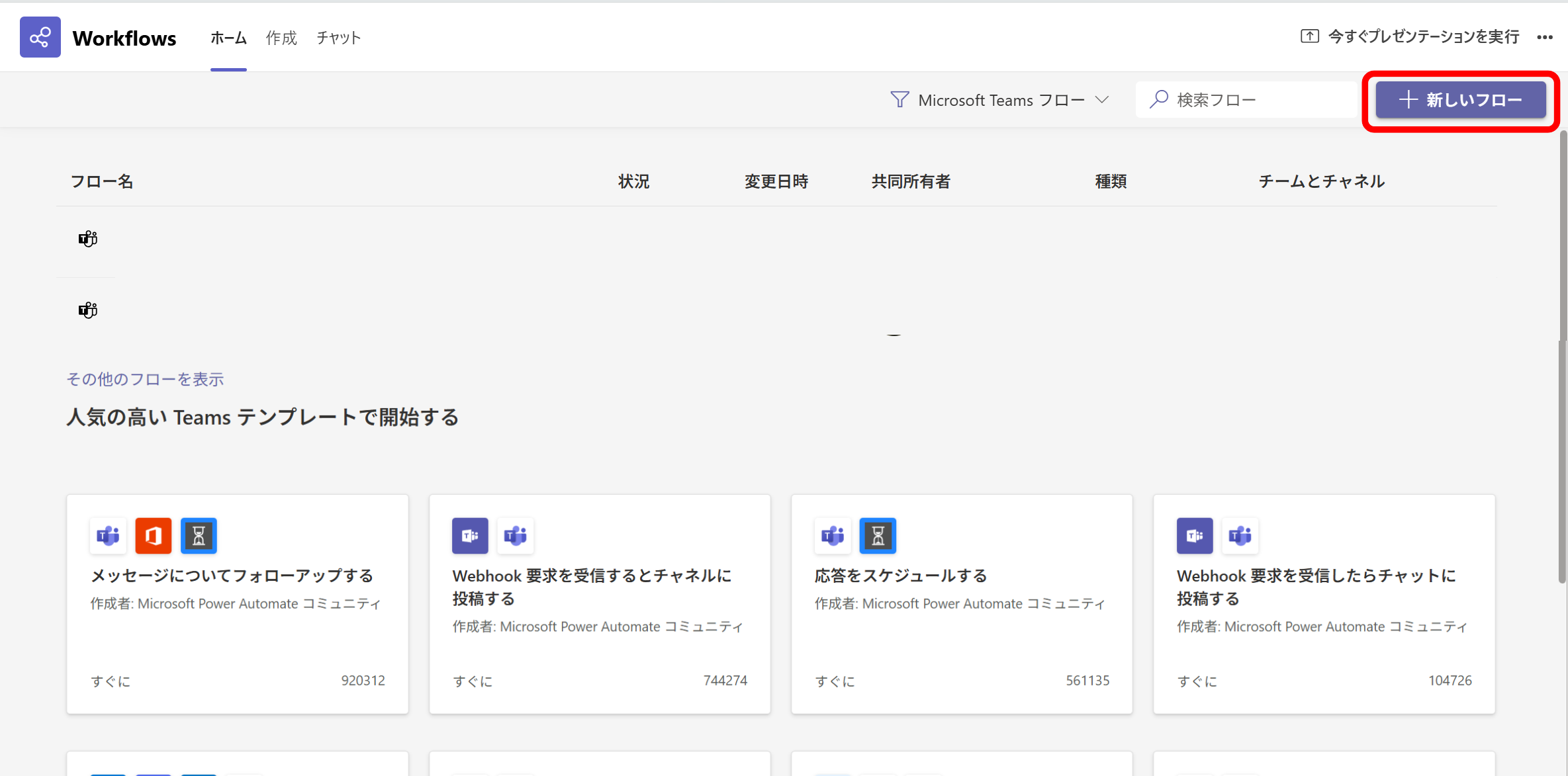Click the first flow row's Teams icon
This screenshot has width=1568, height=776.
[88, 239]
